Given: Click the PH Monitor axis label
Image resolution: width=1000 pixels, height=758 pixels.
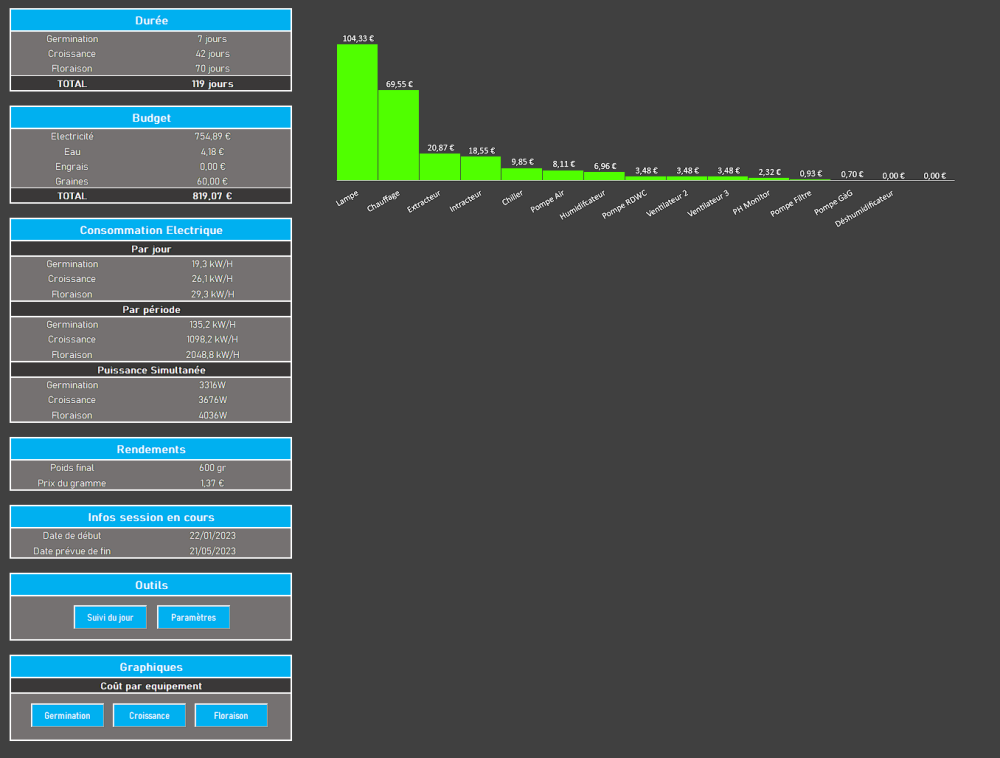Looking at the screenshot, I should 751,202.
